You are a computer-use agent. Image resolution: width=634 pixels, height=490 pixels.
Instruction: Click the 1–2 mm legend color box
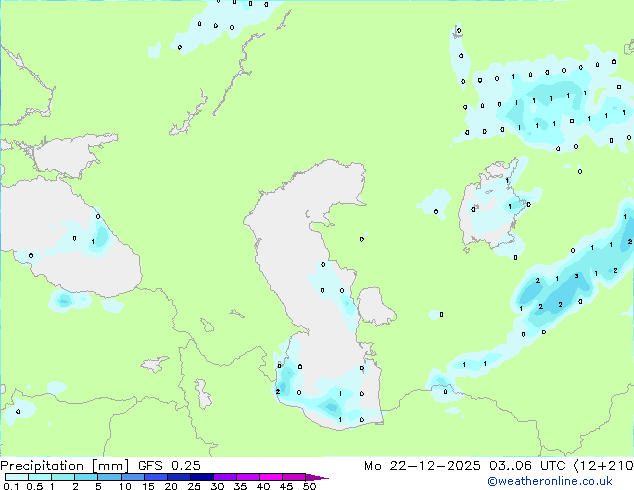(x=63, y=477)
